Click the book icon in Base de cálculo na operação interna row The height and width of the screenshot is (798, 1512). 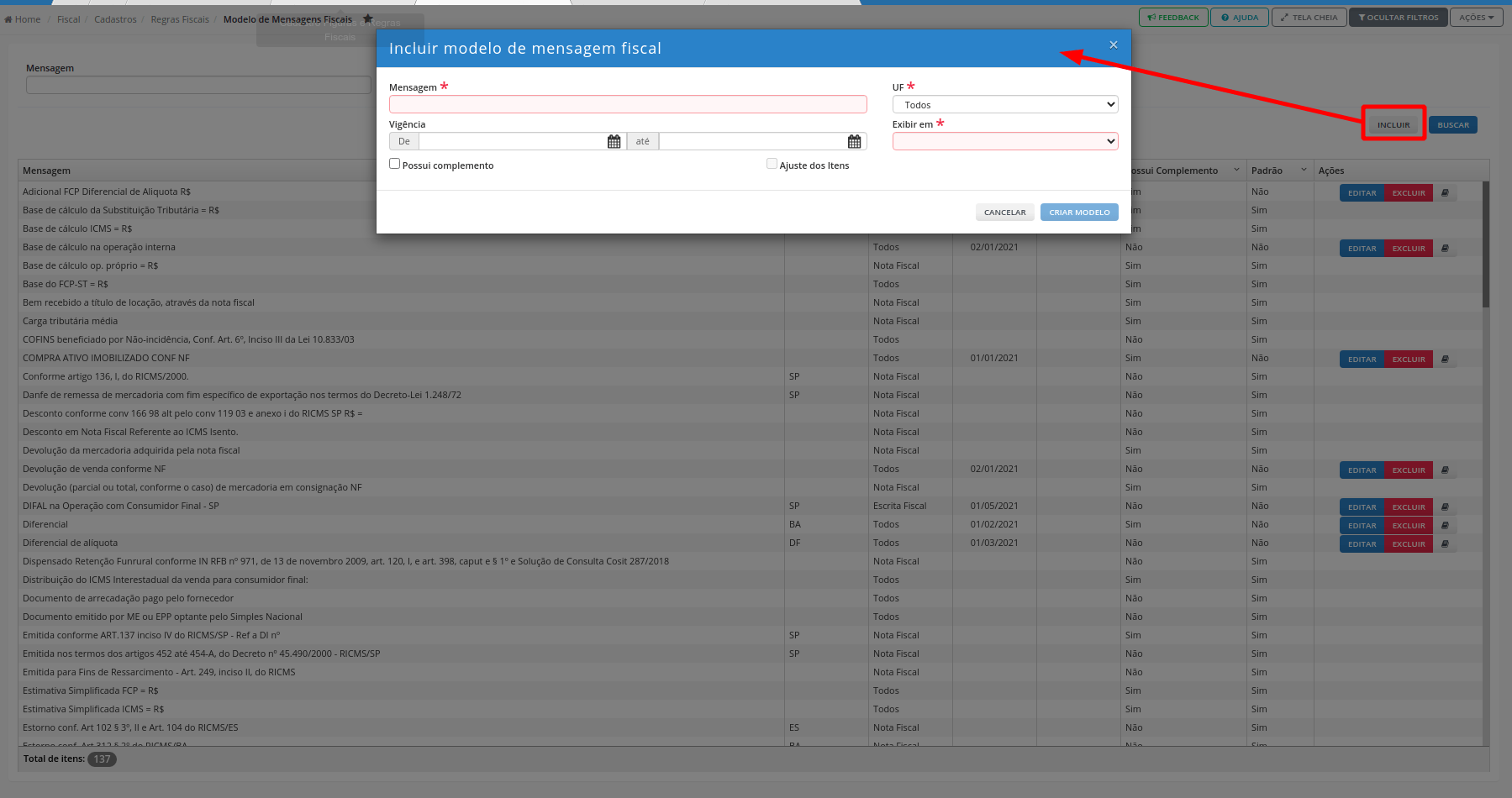[1446, 249]
